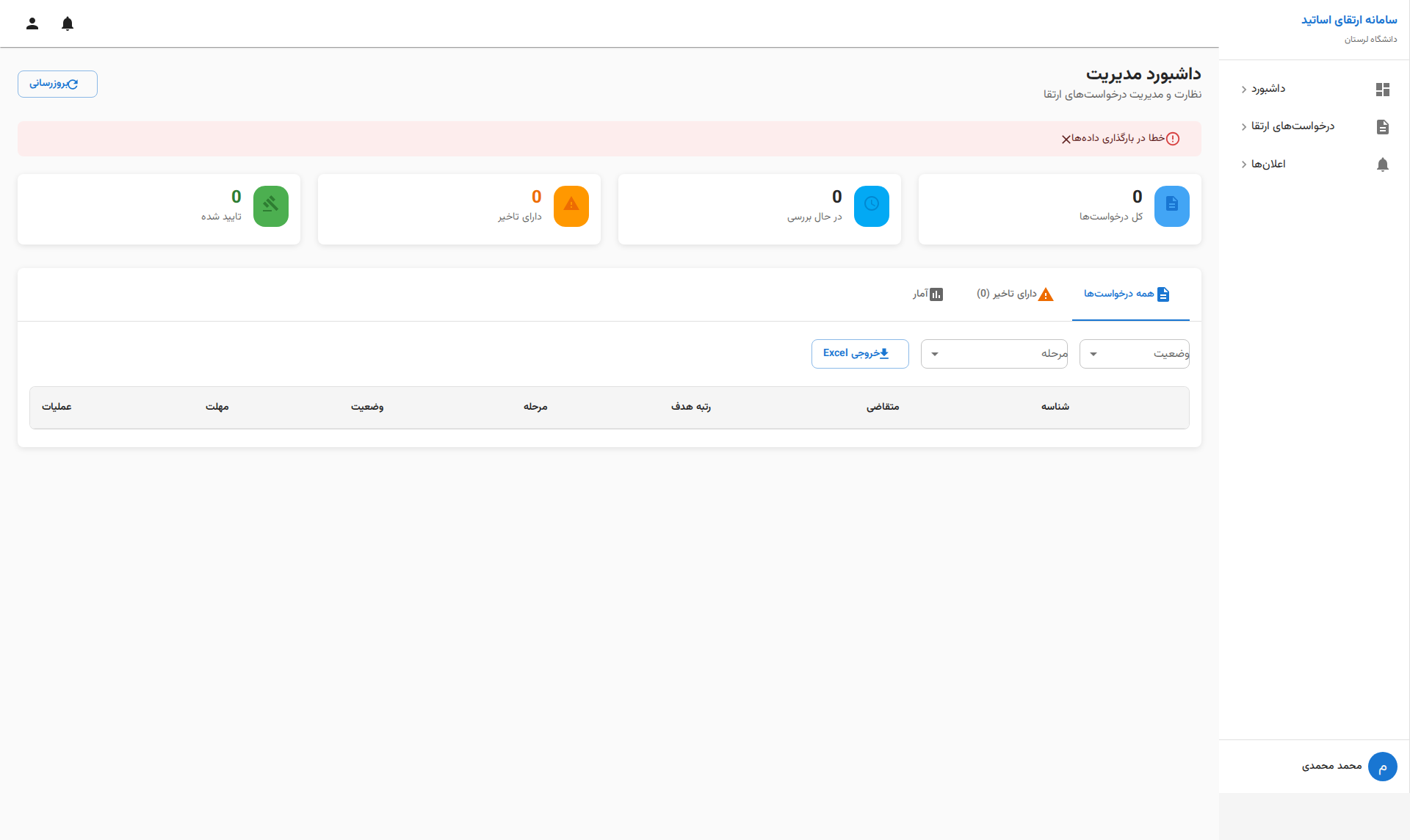Screen dimensions: 1410x840
Task: Click the دارای تاخیر card label
Action: 520,217
